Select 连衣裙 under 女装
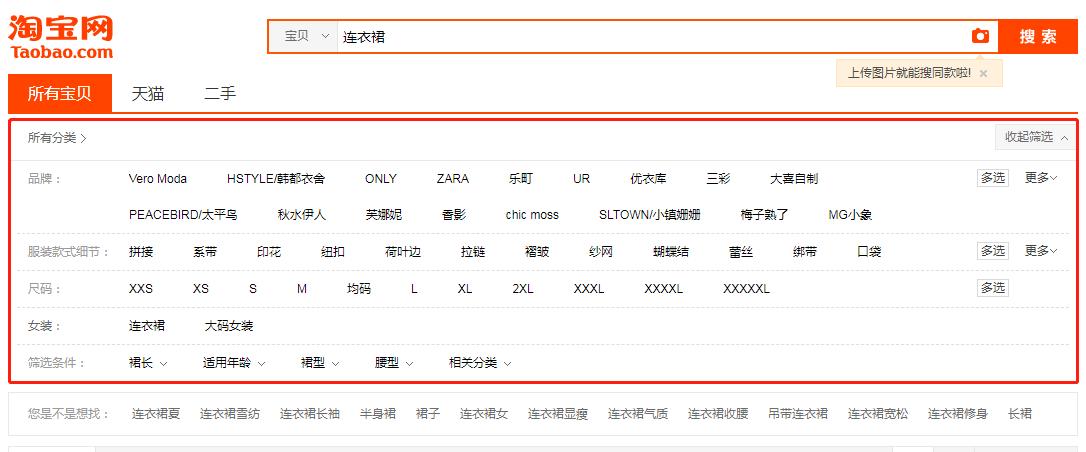Screen dimensions: 1086x452 (147, 325)
